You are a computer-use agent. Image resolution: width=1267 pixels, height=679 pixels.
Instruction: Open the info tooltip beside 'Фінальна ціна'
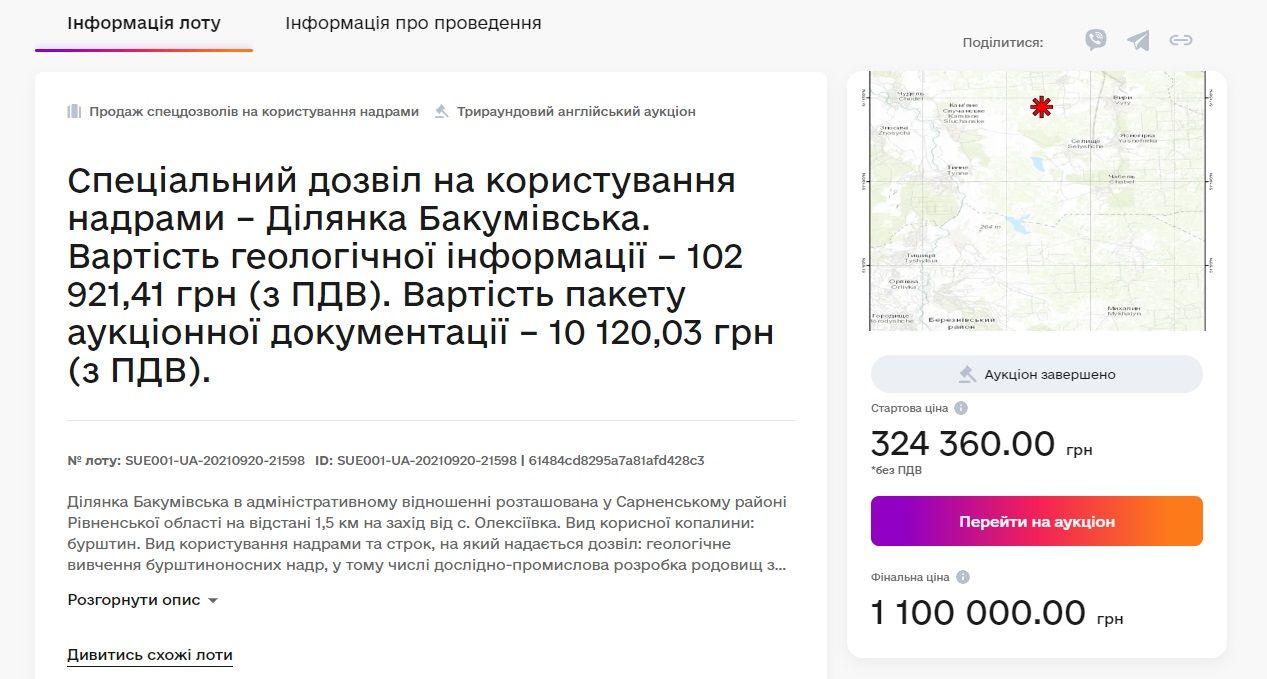point(961,576)
